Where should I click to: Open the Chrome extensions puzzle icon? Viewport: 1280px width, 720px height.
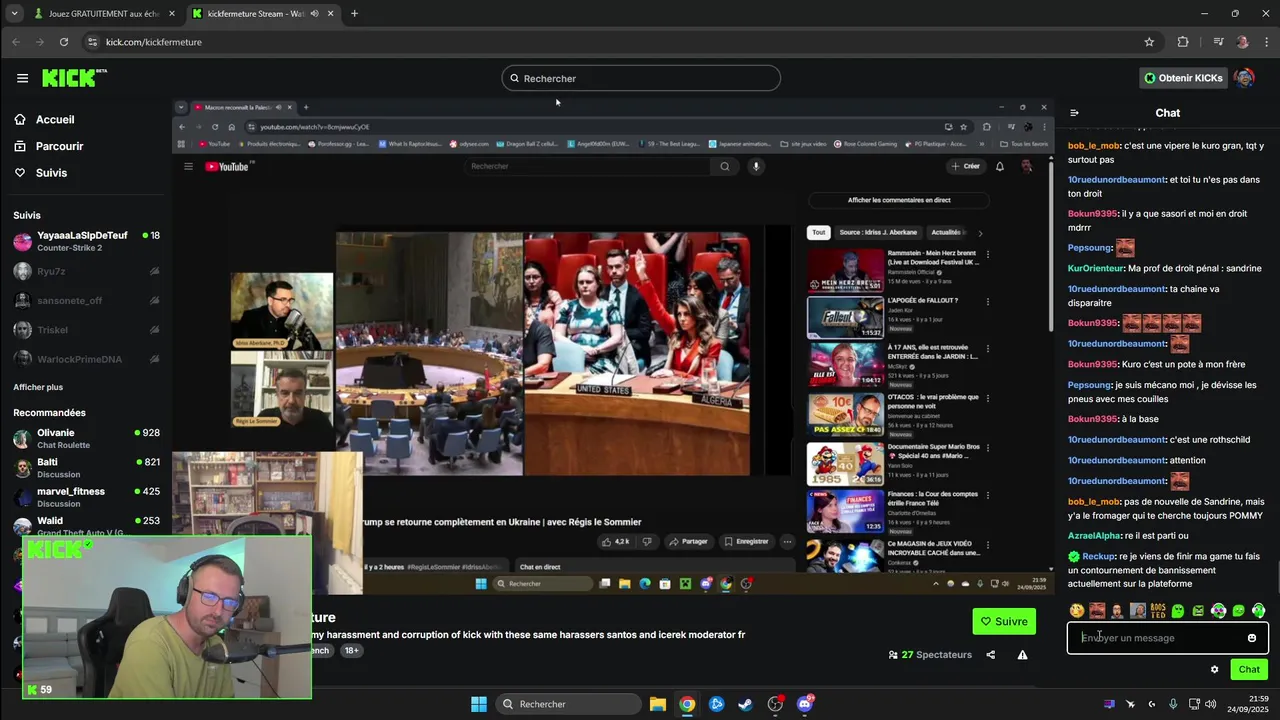pyautogui.click(x=1183, y=42)
